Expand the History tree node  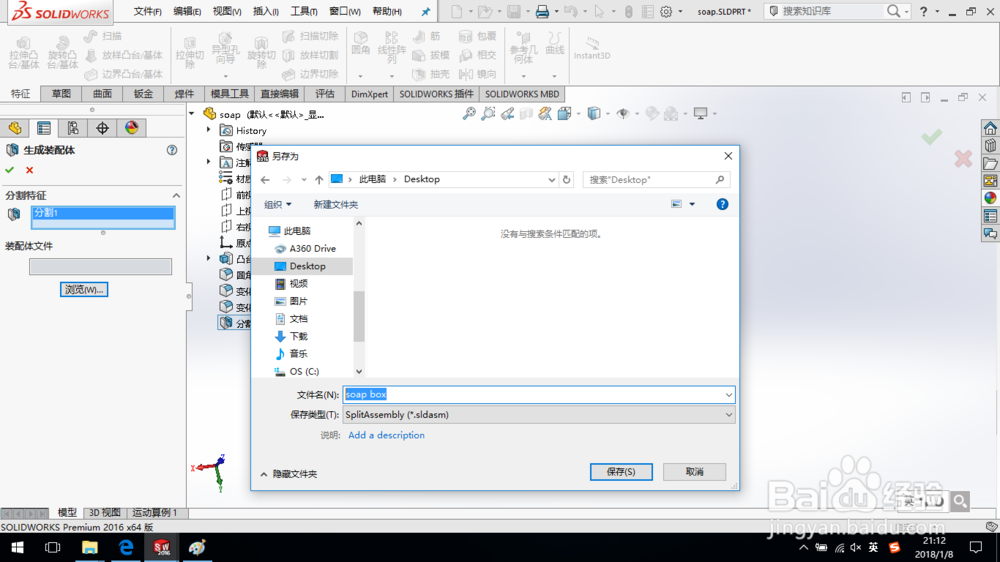209,130
